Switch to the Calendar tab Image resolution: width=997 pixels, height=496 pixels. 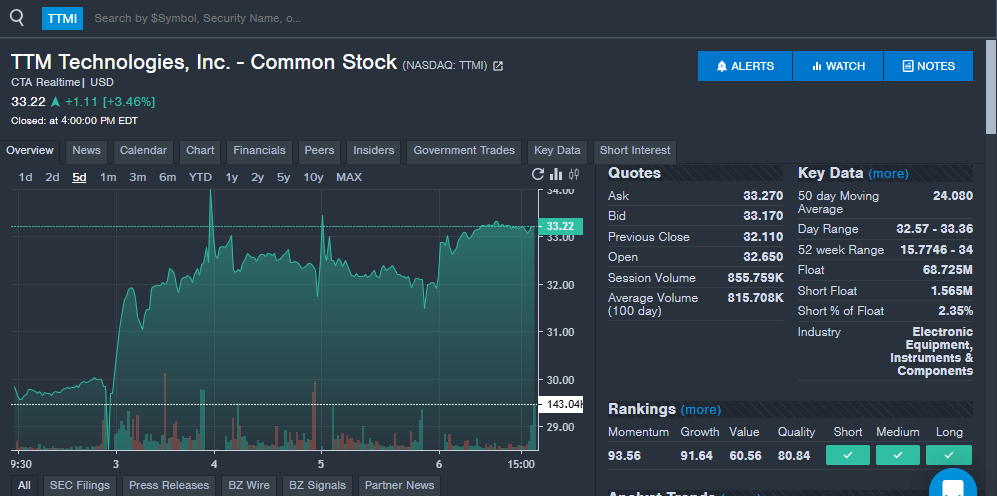click(143, 151)
